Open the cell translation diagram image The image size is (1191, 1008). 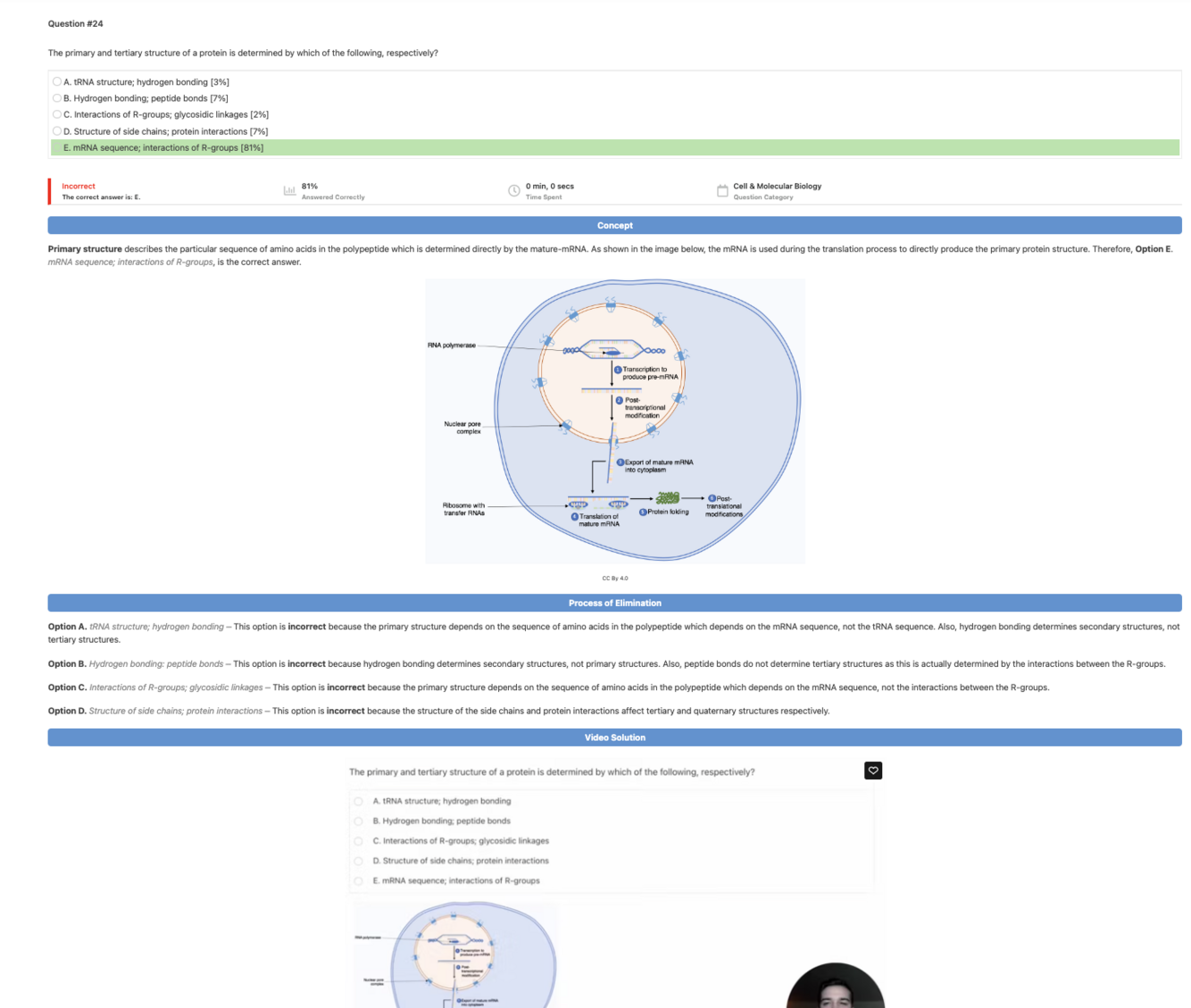[x=615, y=421]
